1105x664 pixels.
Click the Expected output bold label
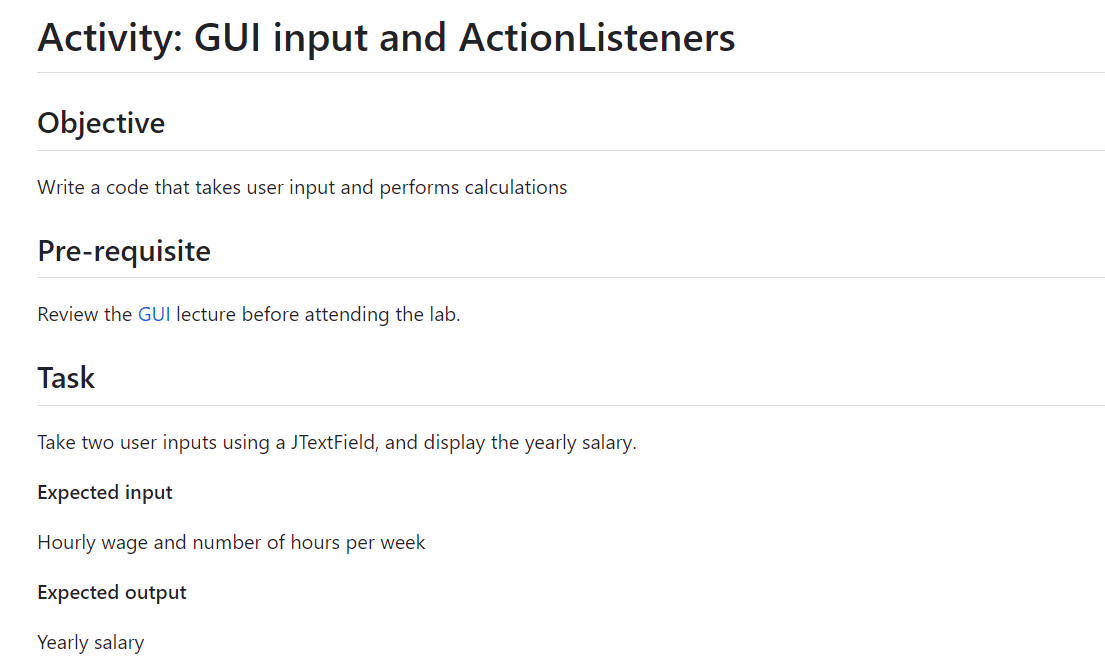point(111,592)
